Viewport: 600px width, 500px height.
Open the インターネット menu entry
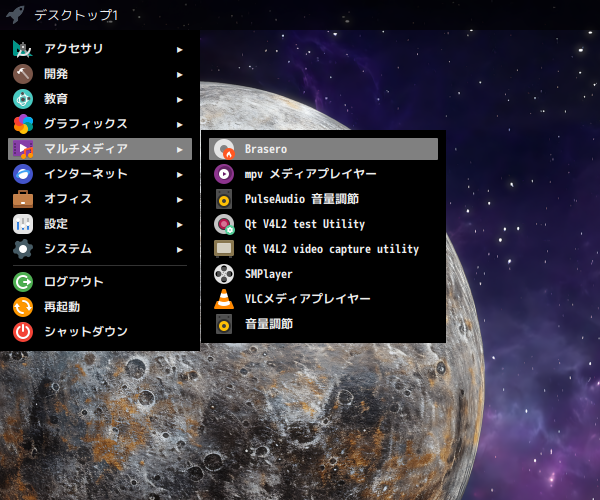pyautogui.click(x=100, y=174)
